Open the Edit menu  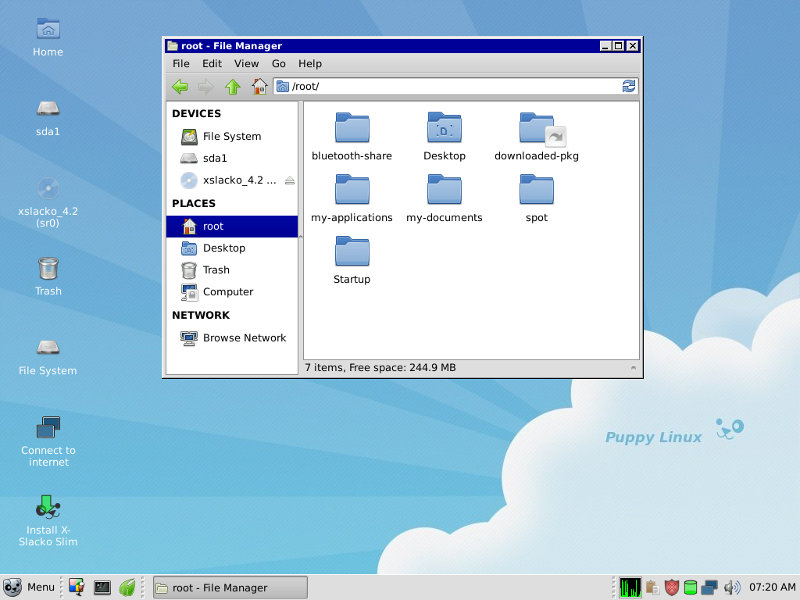[x=212, y=64]
